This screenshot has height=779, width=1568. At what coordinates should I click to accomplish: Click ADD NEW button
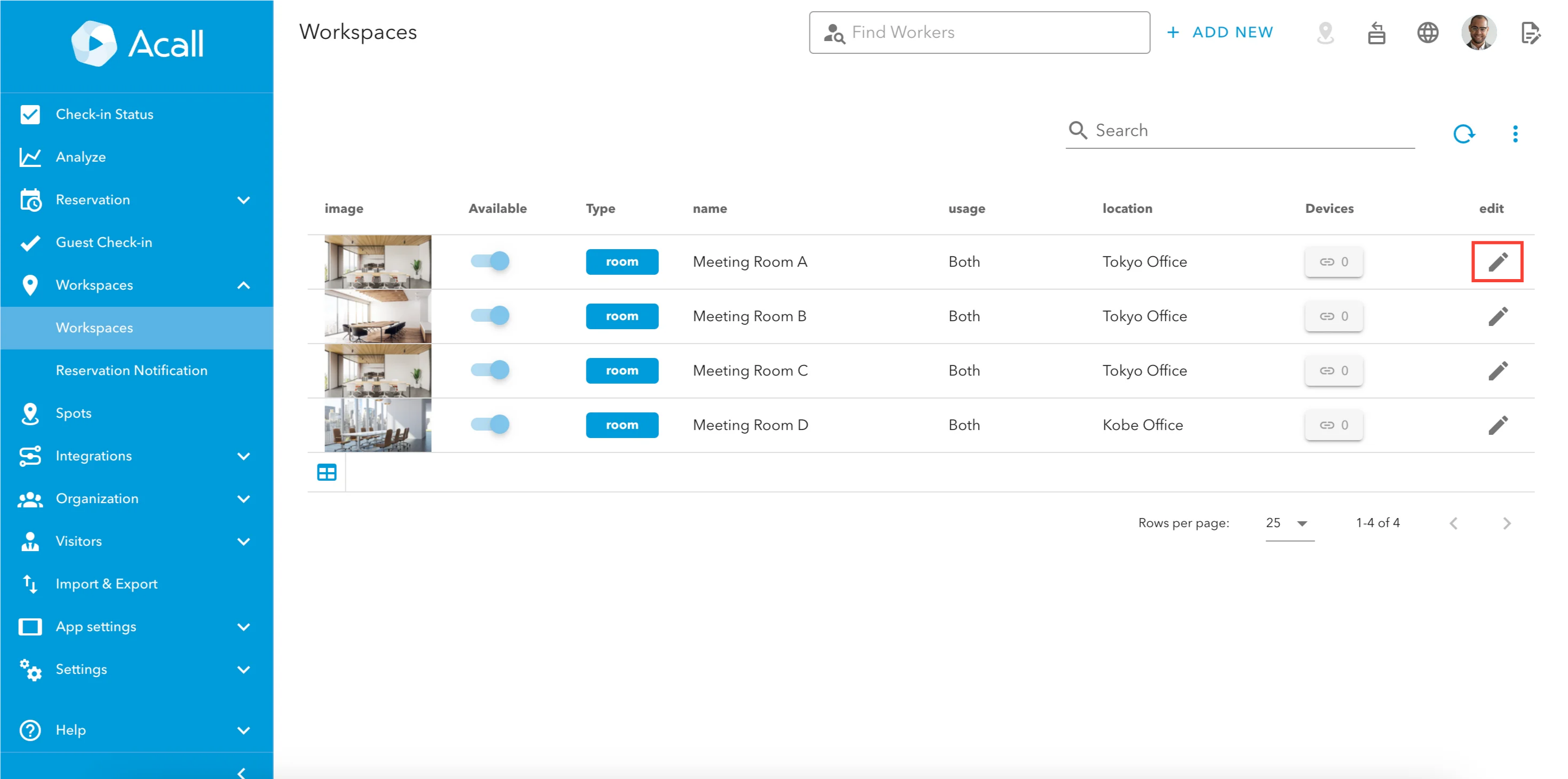coord(1220,32)
